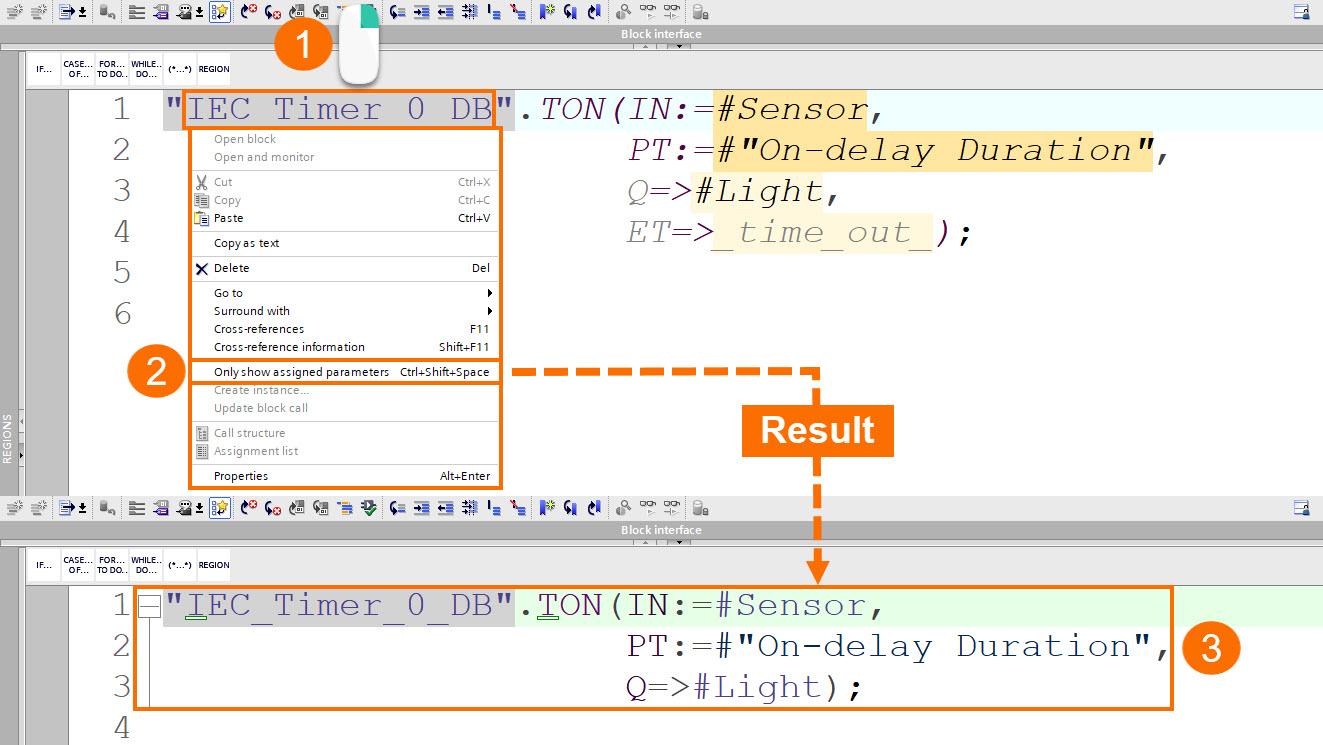
Task: Toggle absolute/symbolic operands in the upper toolbar
Action: pos(160,12)
